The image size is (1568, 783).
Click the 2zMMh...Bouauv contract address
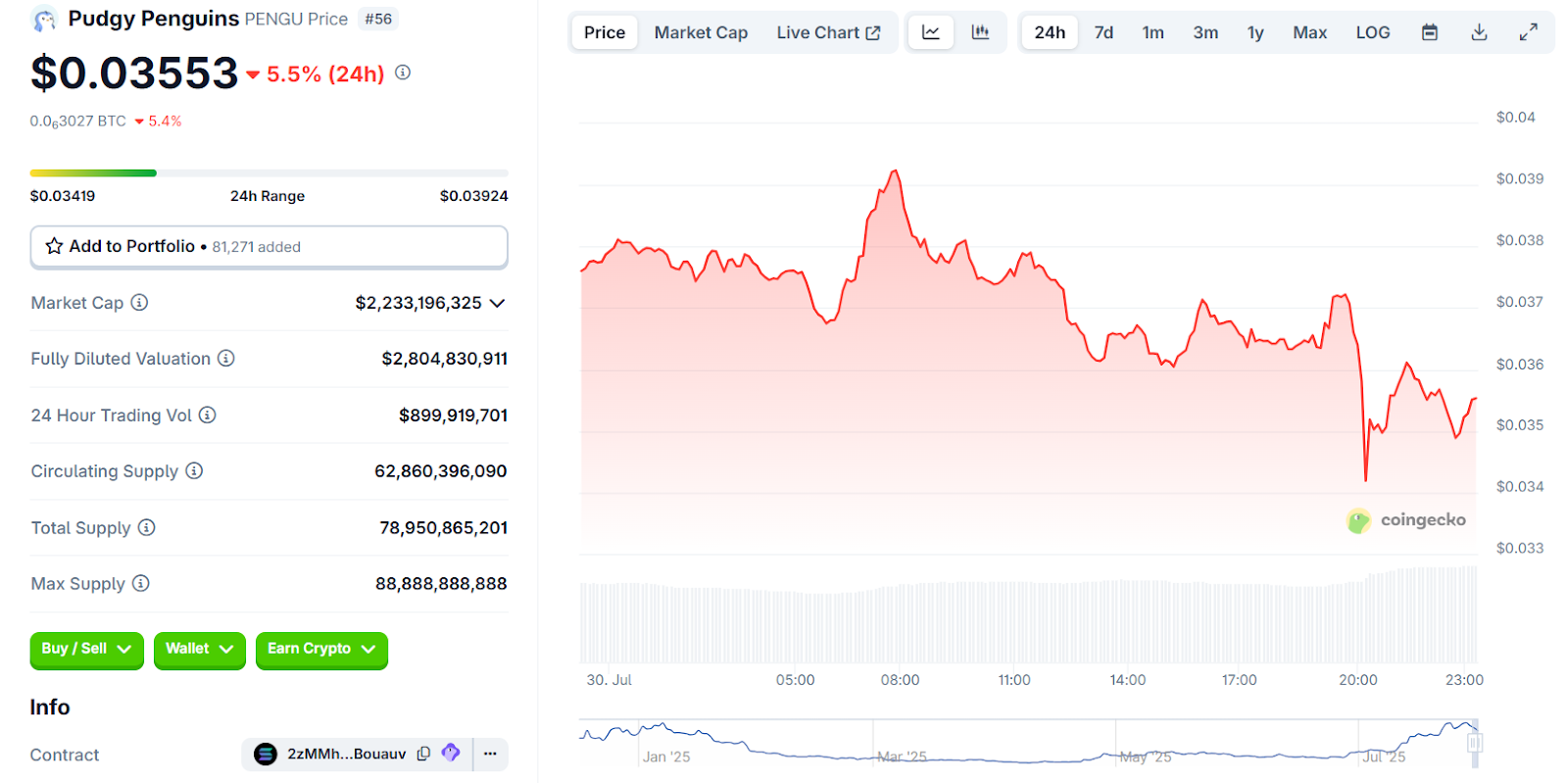tap(346, 754)
